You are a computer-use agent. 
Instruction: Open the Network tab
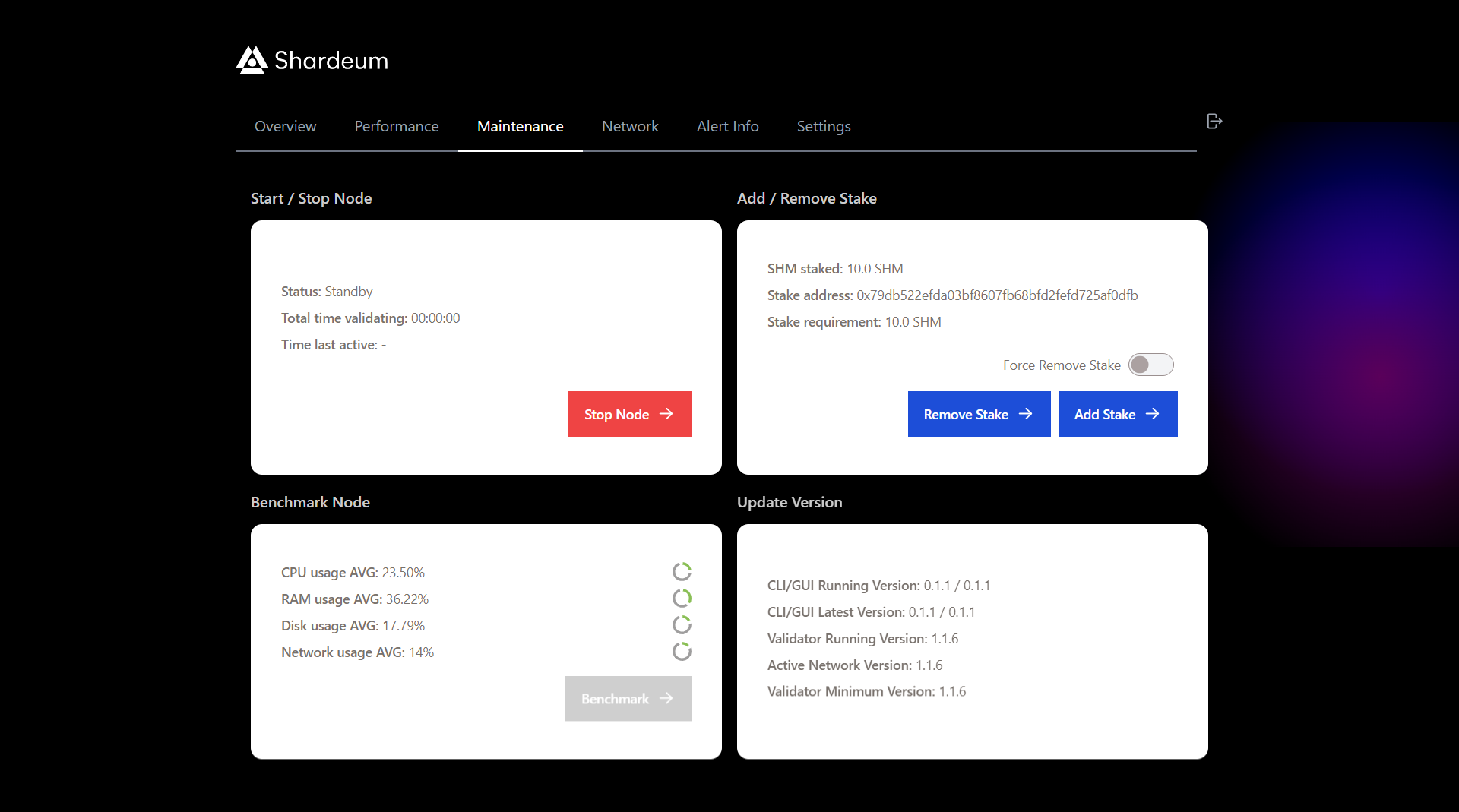pos(630,126)
